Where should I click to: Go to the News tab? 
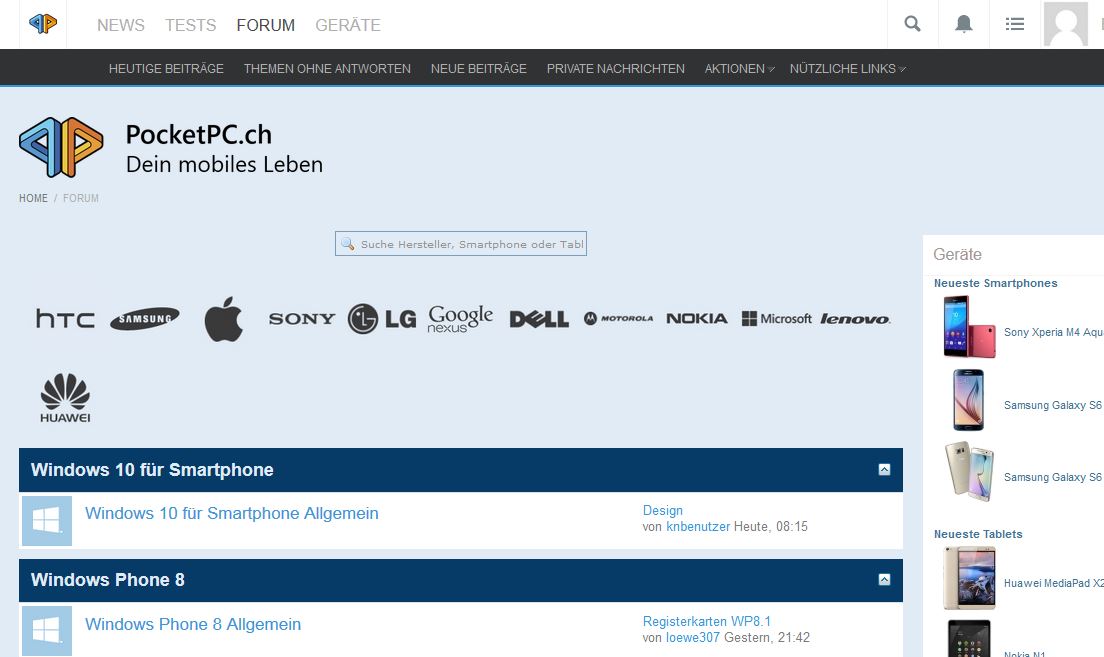(x=121, y=25)
